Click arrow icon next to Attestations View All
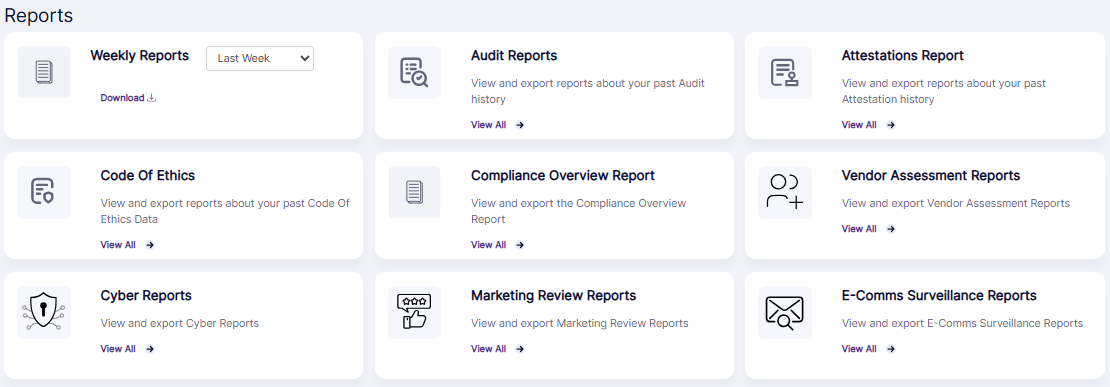This screenshot has height=387, width=1110. click(x=891, y=125)
